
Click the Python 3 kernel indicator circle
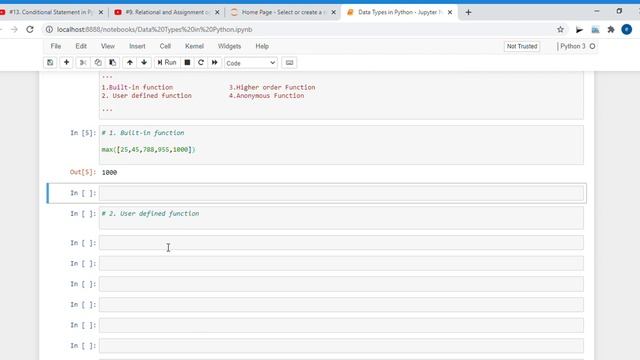click(592, 46)
